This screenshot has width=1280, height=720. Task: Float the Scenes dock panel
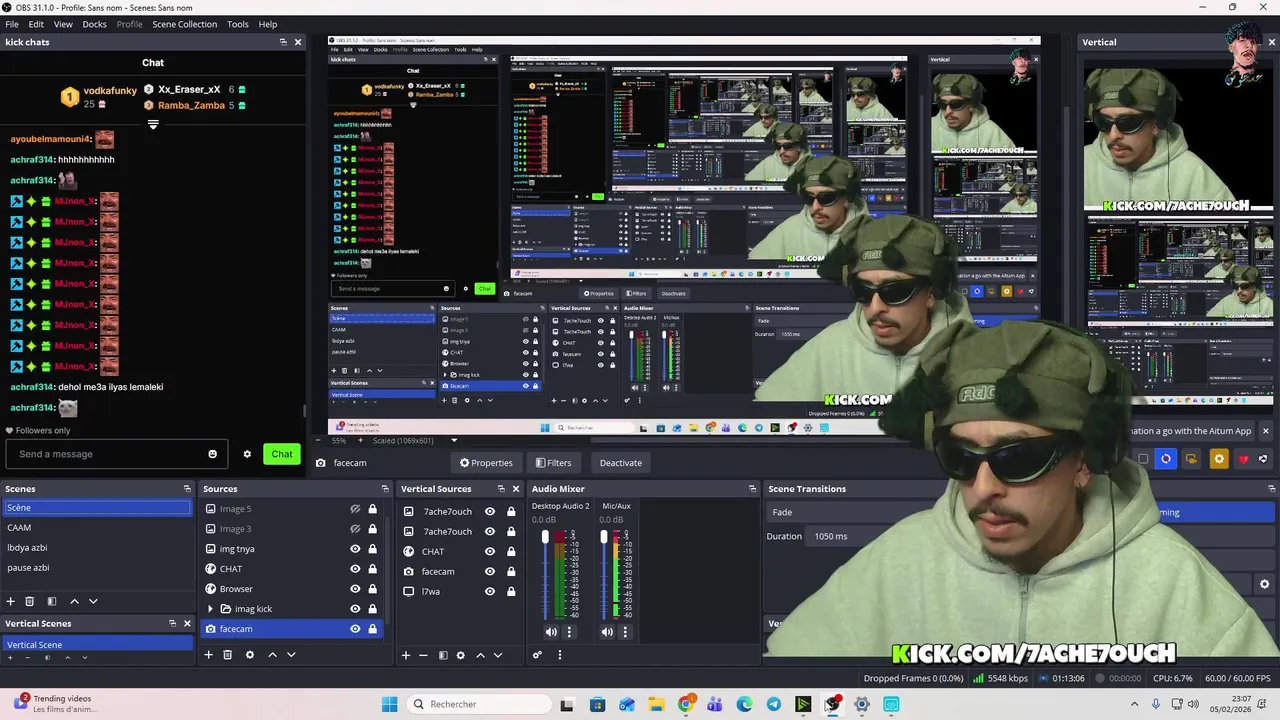click(x=187, y=489)
